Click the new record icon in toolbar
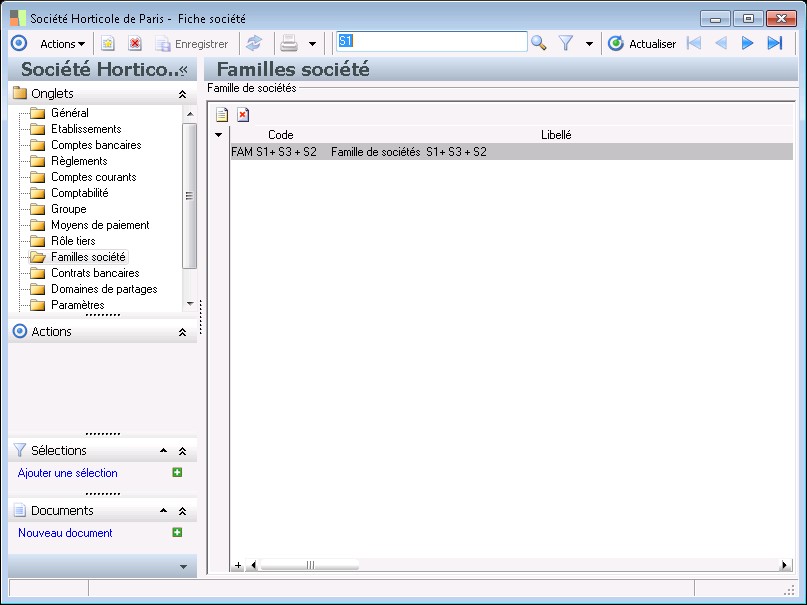This screenshot has height=605, width=807. (x=108, y=43)
